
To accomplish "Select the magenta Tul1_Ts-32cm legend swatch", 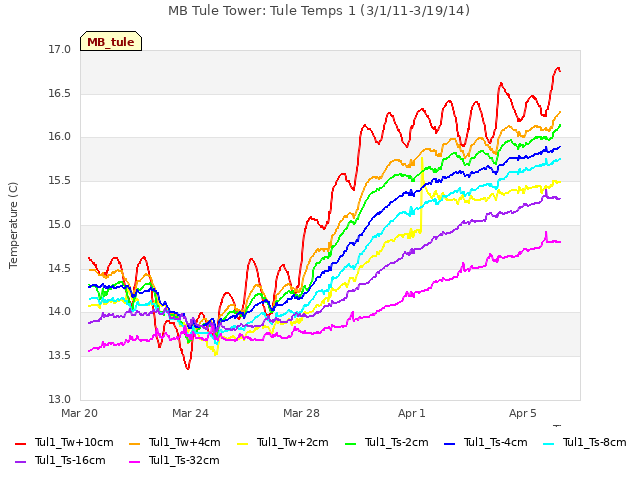I will pyautogui.click(x=134, y=462).
